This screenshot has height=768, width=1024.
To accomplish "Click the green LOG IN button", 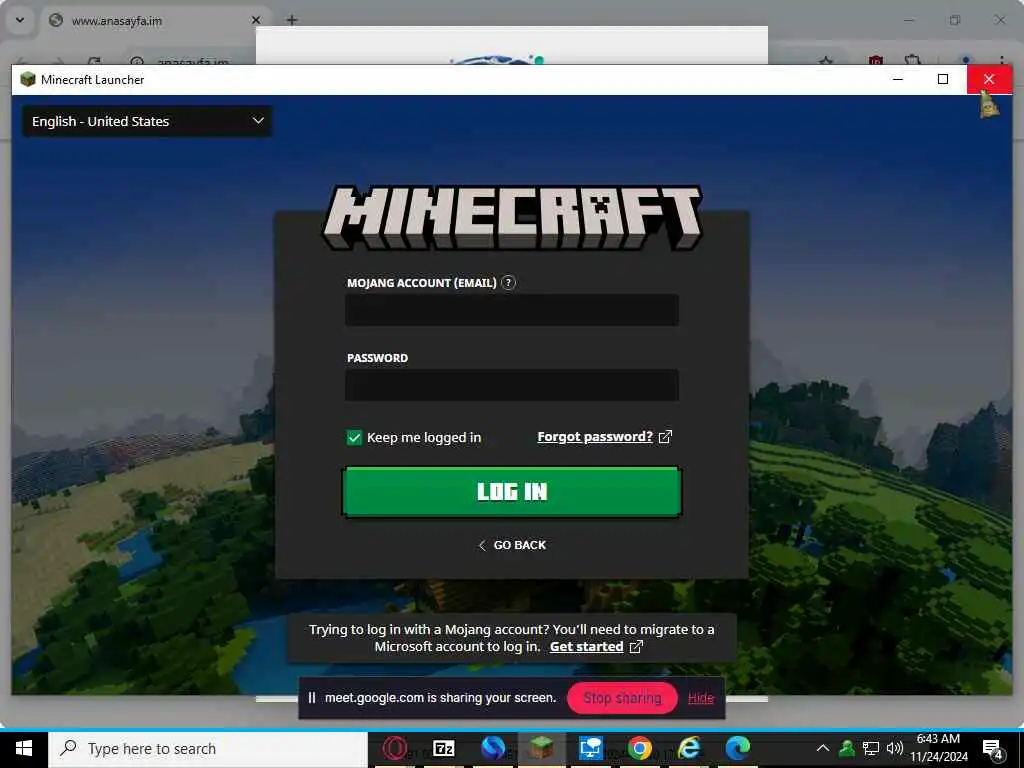I will (x=512, y=492).
